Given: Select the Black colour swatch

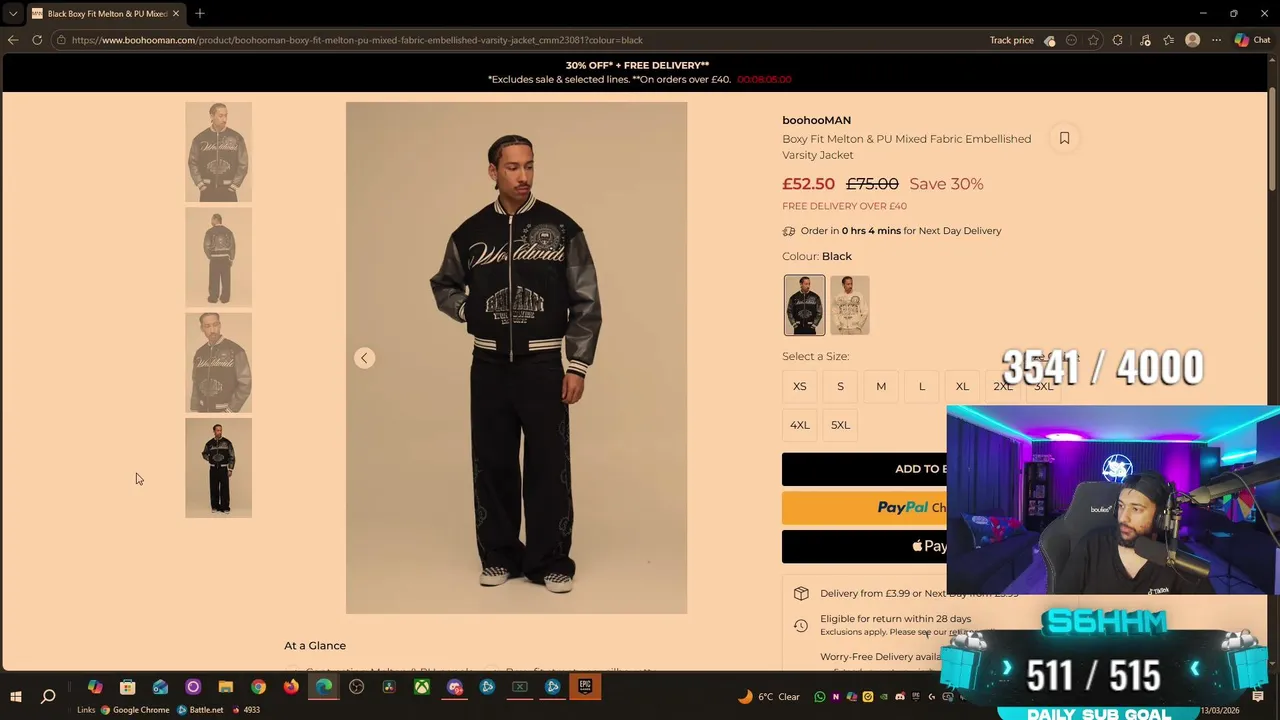Looking at the screenshot, I should [x=805, y=305].
